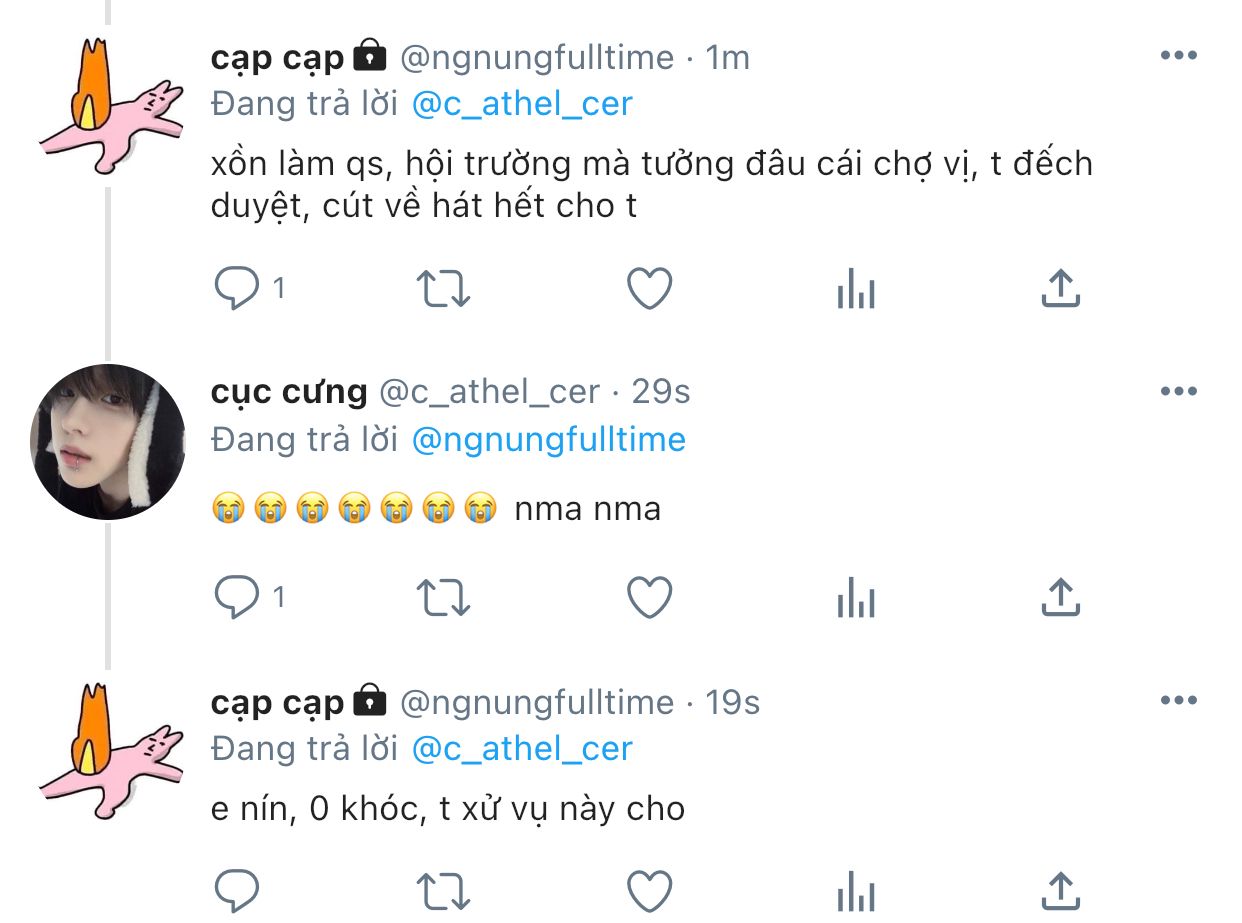Open @ngnungfulltime mention in cục cưng's reply
This screenshot has height=923, width=1242.
(x=548, y=439)
